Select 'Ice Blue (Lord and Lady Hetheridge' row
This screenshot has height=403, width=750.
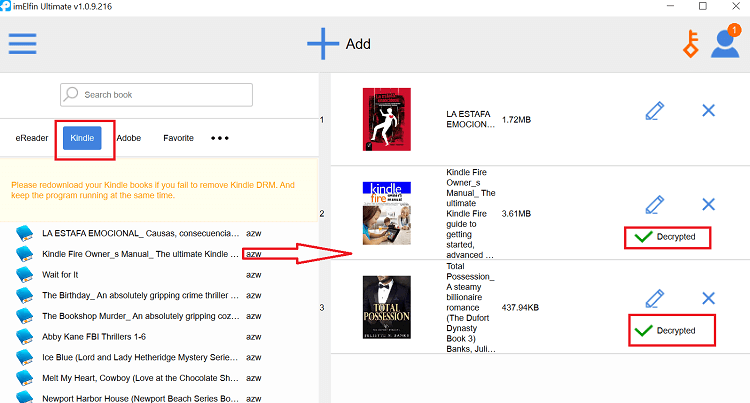140,357
